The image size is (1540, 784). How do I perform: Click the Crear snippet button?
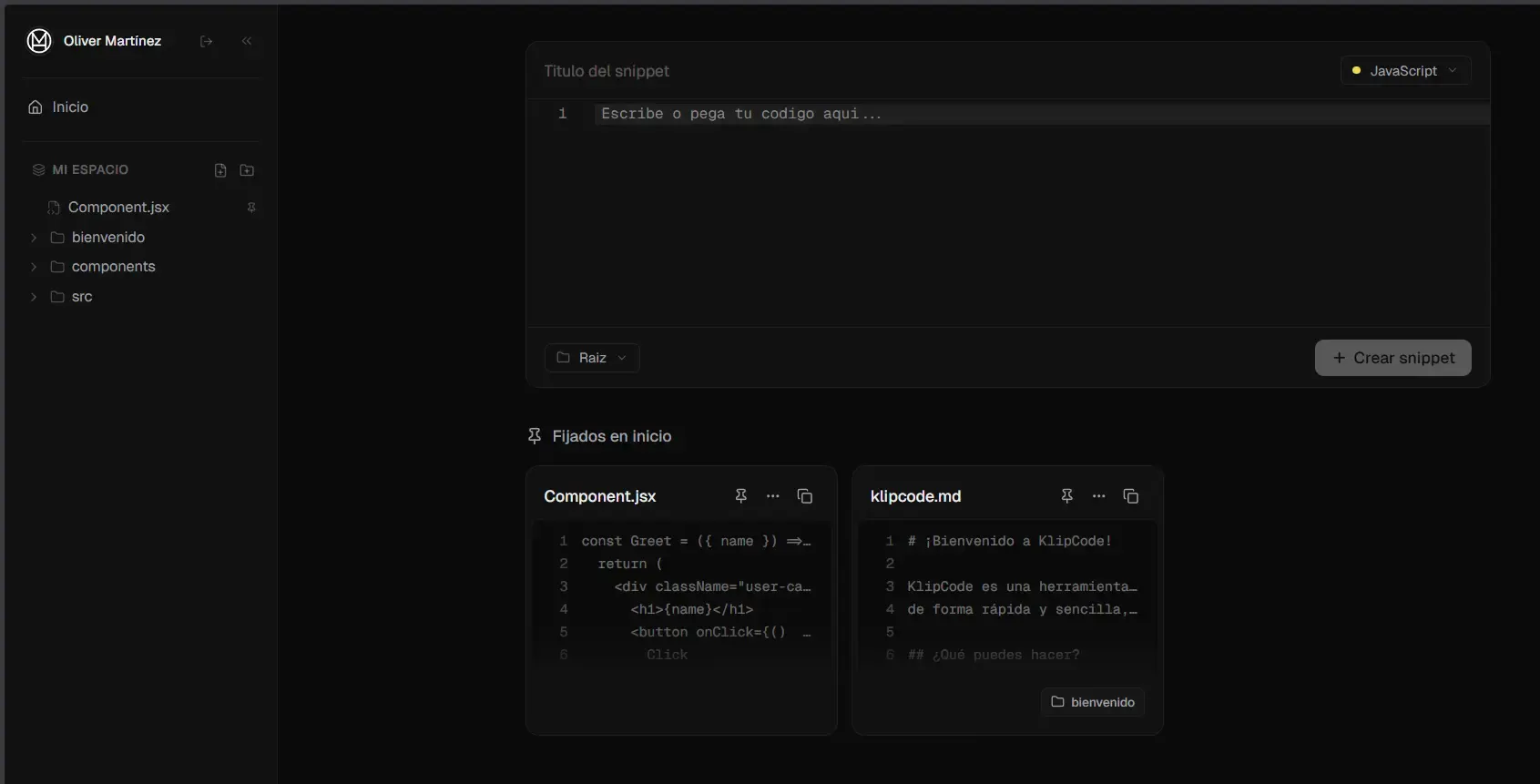point(1392,358)
